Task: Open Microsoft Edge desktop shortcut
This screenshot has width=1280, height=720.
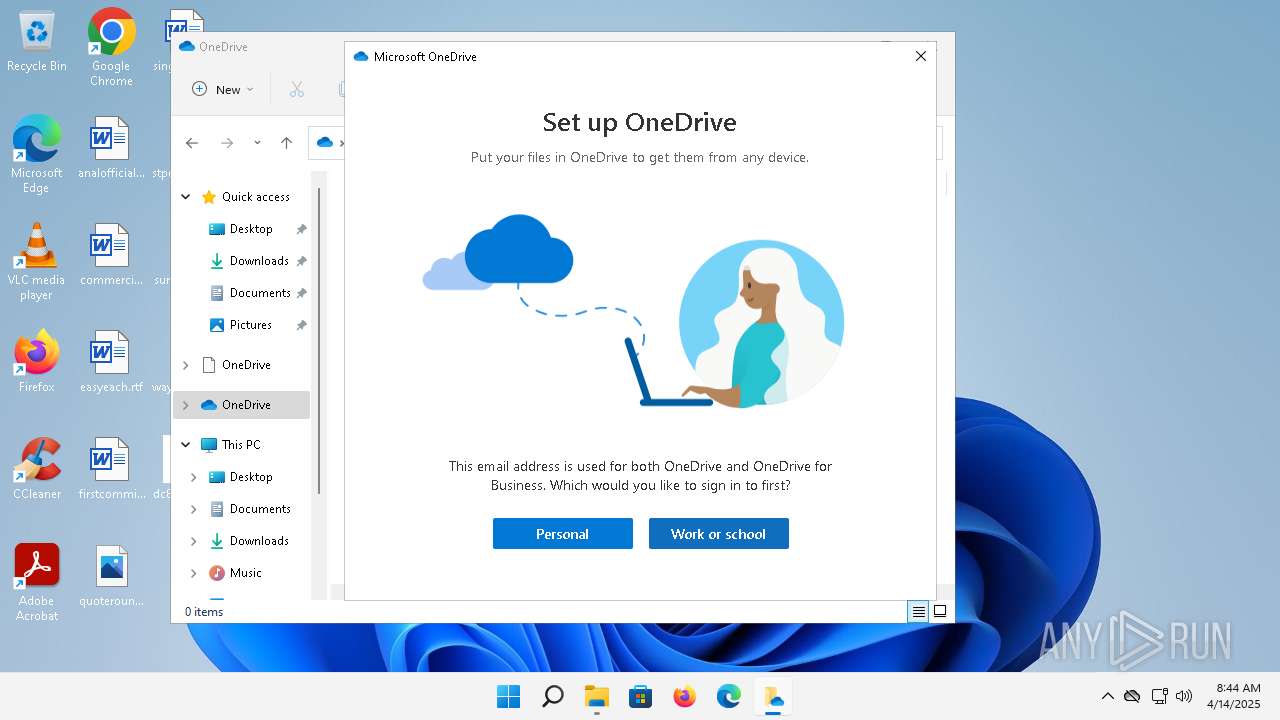Action: coord(37,154)
